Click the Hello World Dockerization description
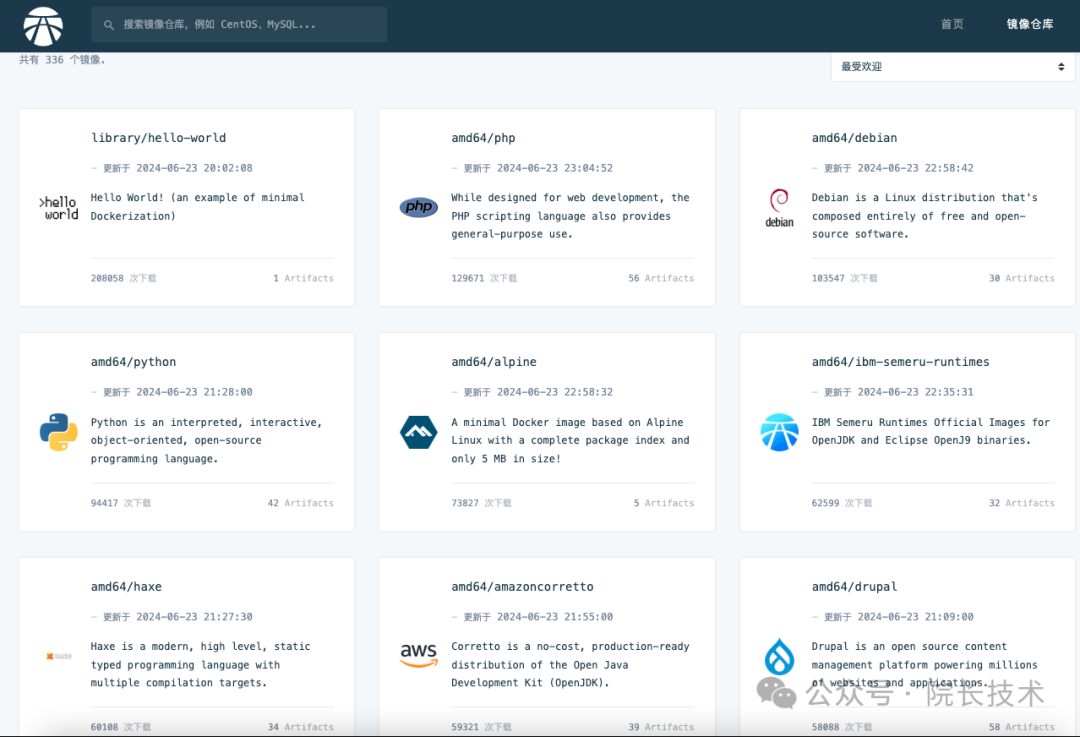Screen dimensions: 1080x737 click(198, 207)
